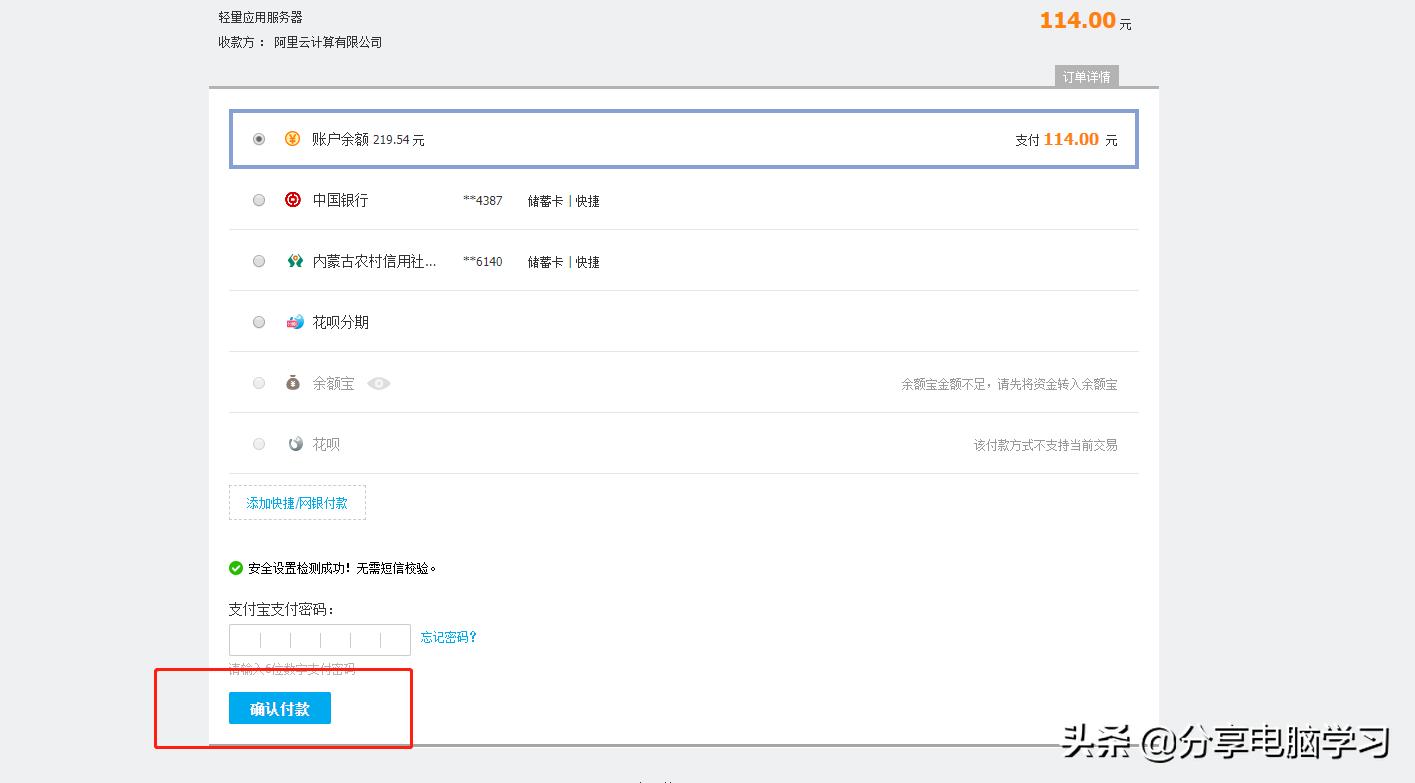Select the 中国银行 储蓄卡 radio button

pyautogui.click(x=258, y=199)
